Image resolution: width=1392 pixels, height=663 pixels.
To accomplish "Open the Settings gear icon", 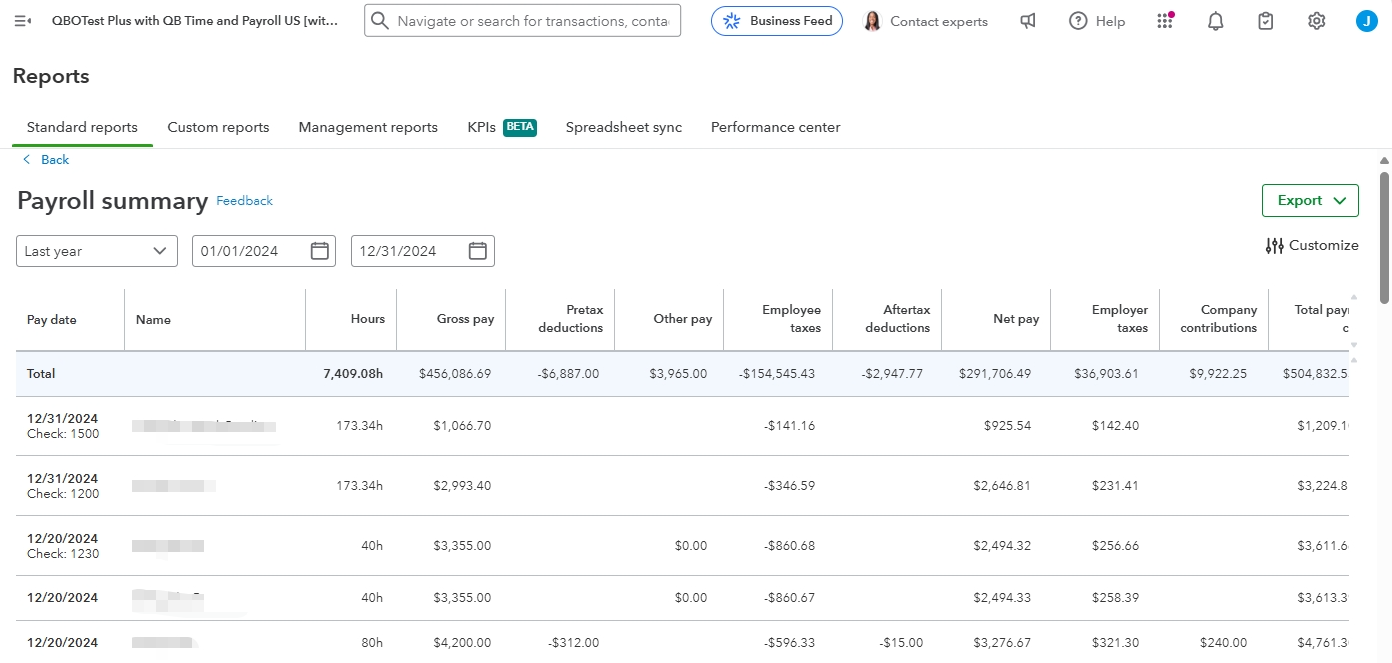I will point(1317,21).
